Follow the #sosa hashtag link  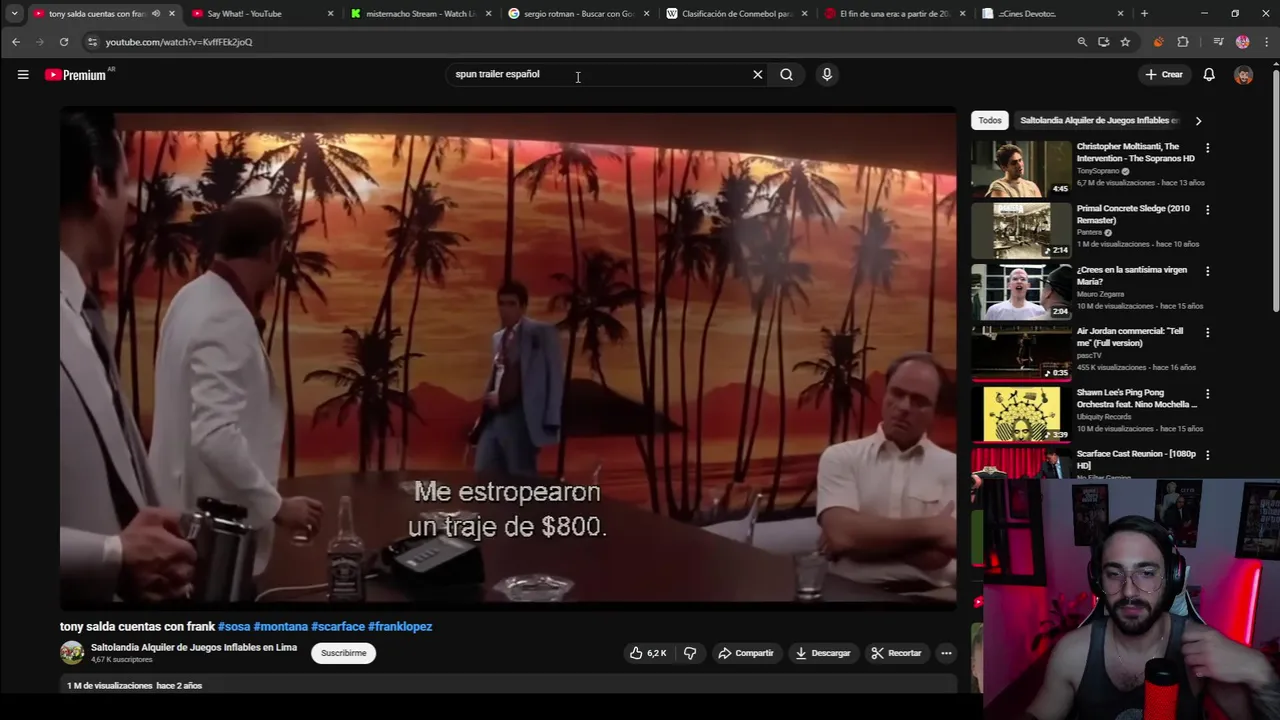pyautogui.click(x=234, y=626)
